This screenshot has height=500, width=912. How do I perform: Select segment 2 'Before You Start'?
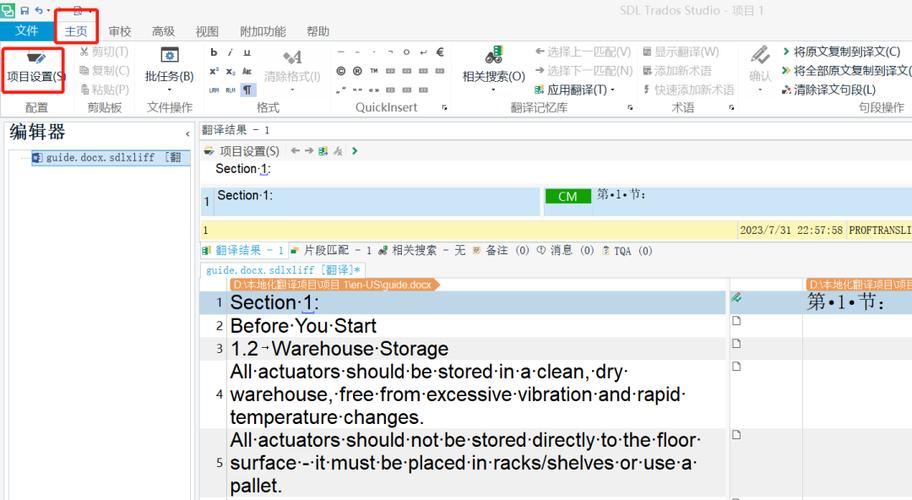point(303,326)
